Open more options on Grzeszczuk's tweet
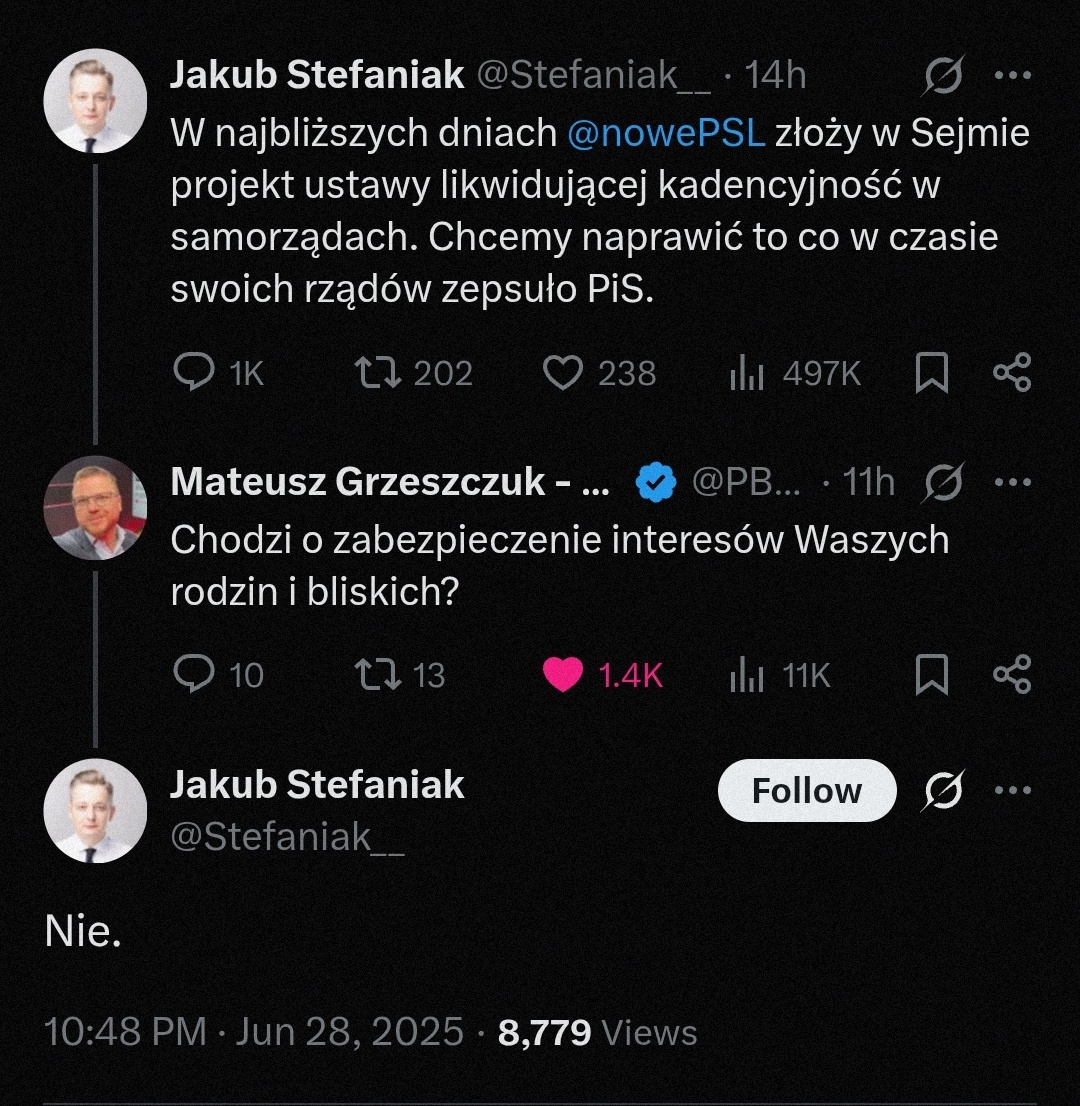1080x1106 pixels. tap(1012, 483)
